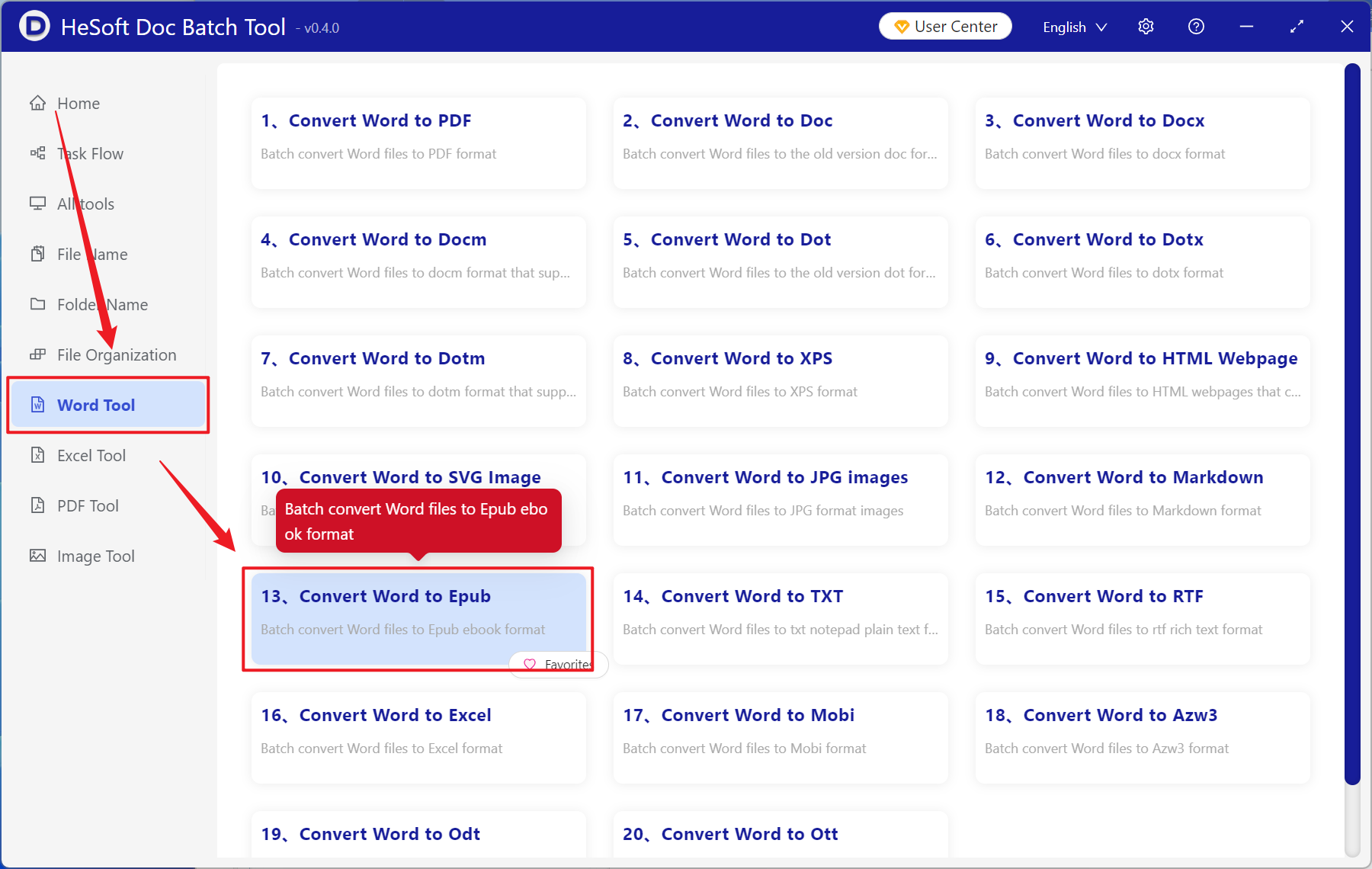Click the File Organization sidebar icon

(37, 354)
